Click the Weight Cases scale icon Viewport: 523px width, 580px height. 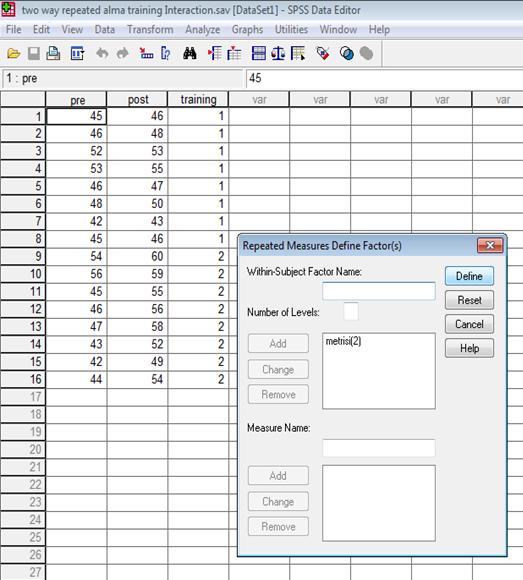[x=278, y=54]
